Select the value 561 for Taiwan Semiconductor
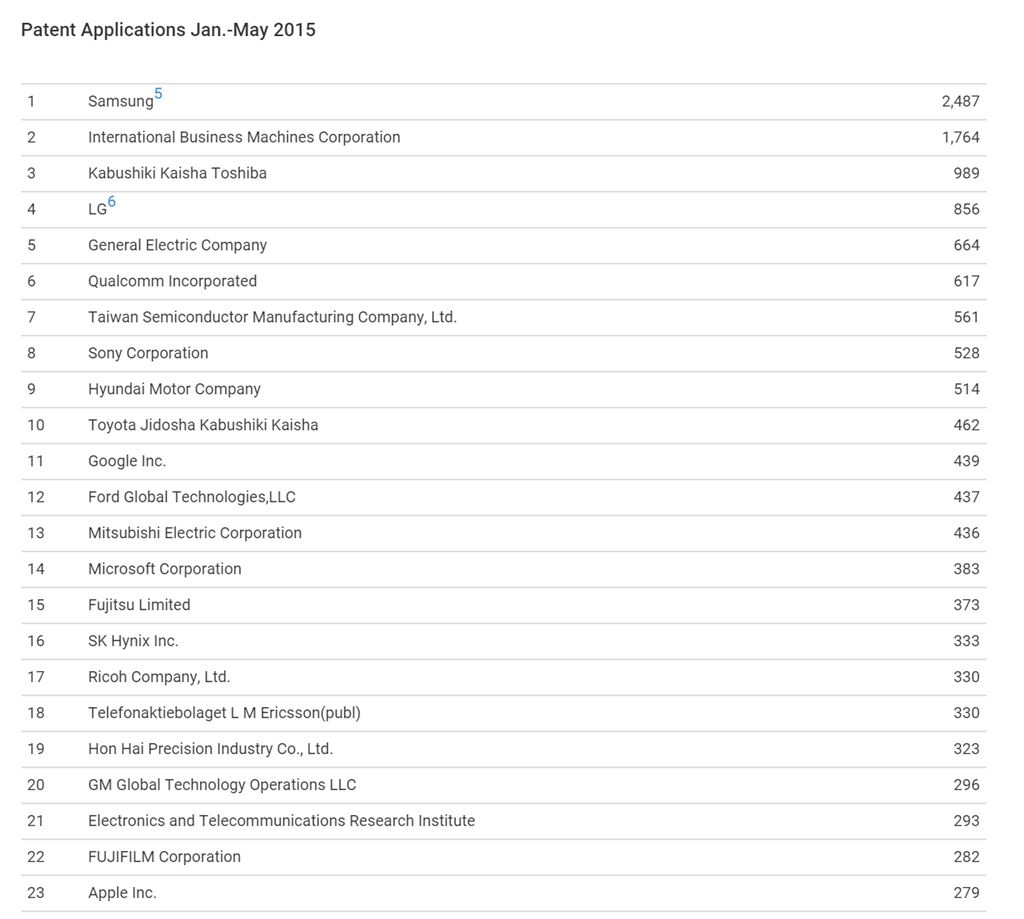The image size is (1024, 919). (967, 317)
